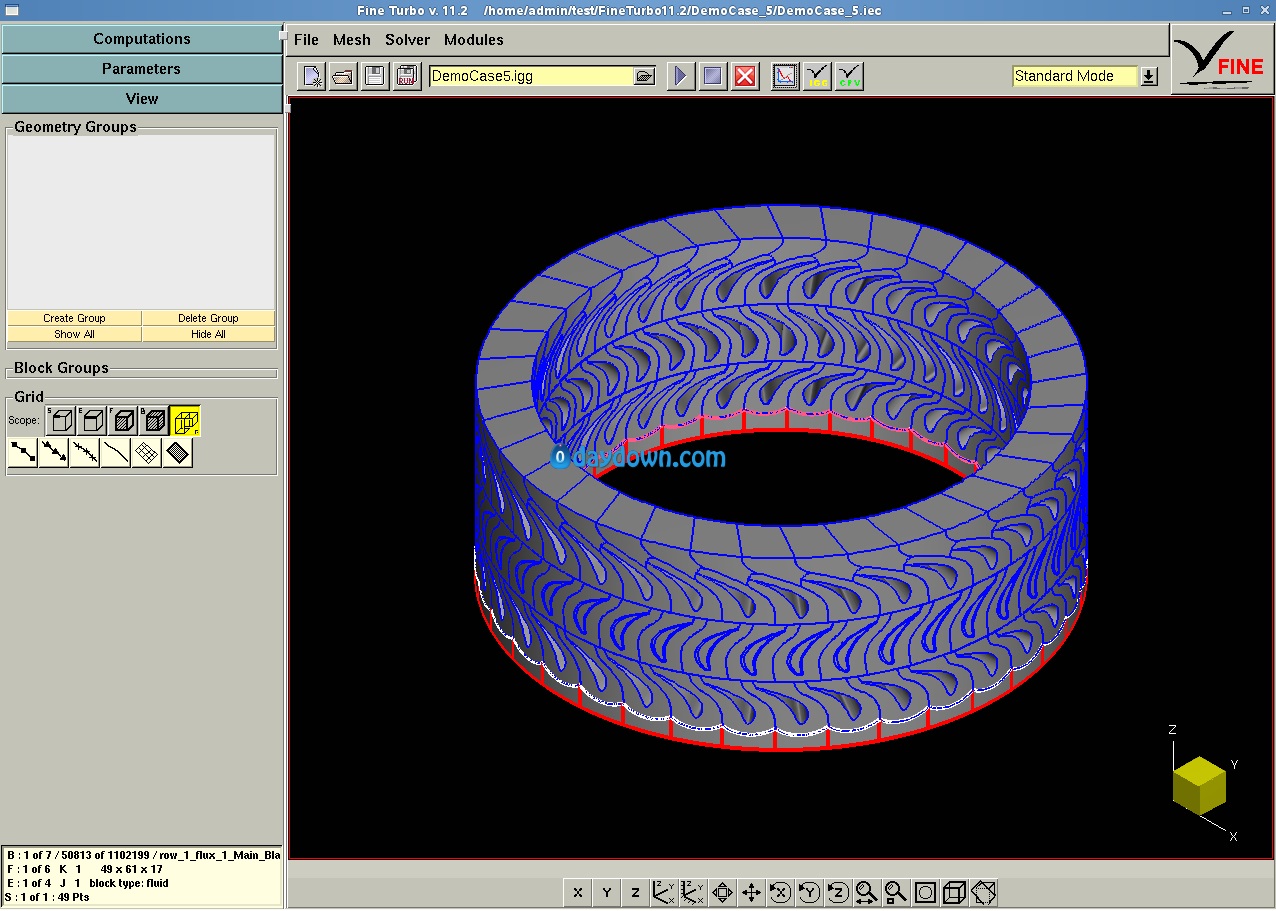
Task: Open the Standard Mode dropdown arrow
Action: coord(1149,76)
